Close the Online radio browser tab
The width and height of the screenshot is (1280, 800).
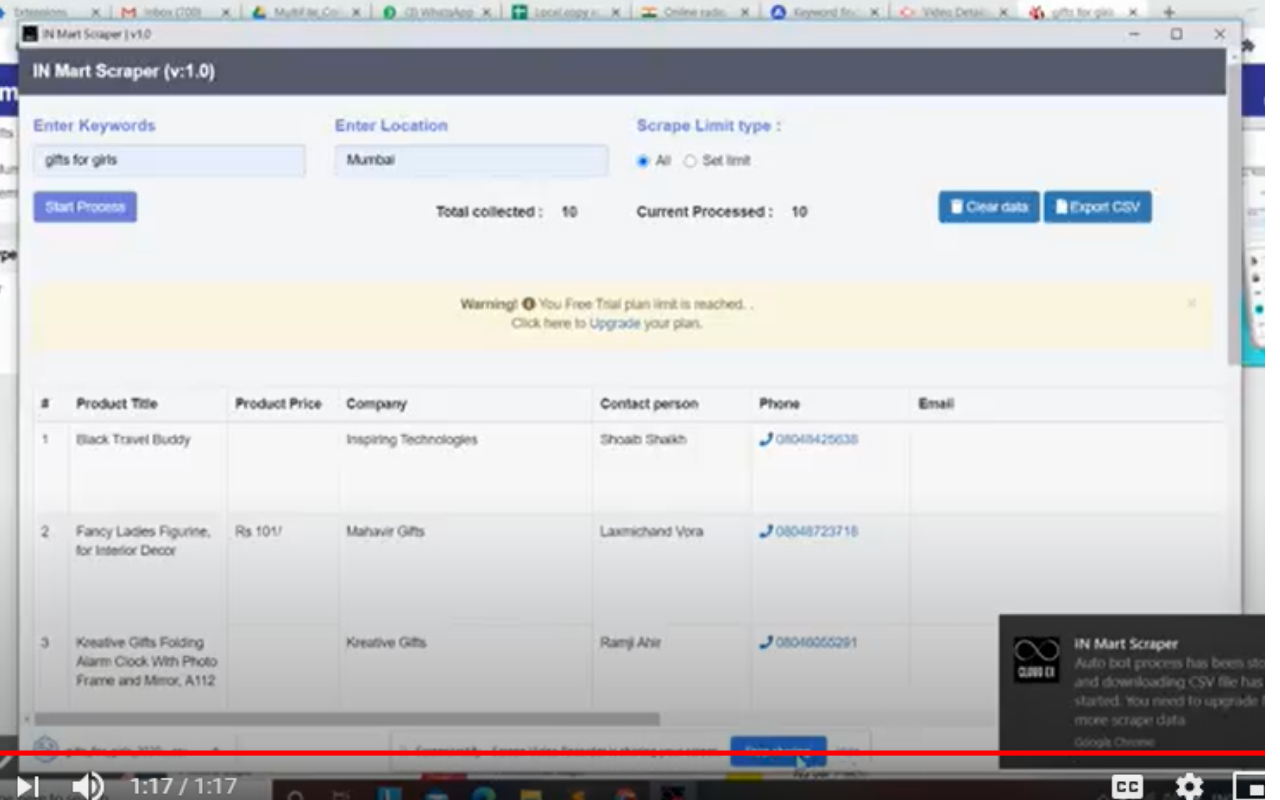coord(746,13)
